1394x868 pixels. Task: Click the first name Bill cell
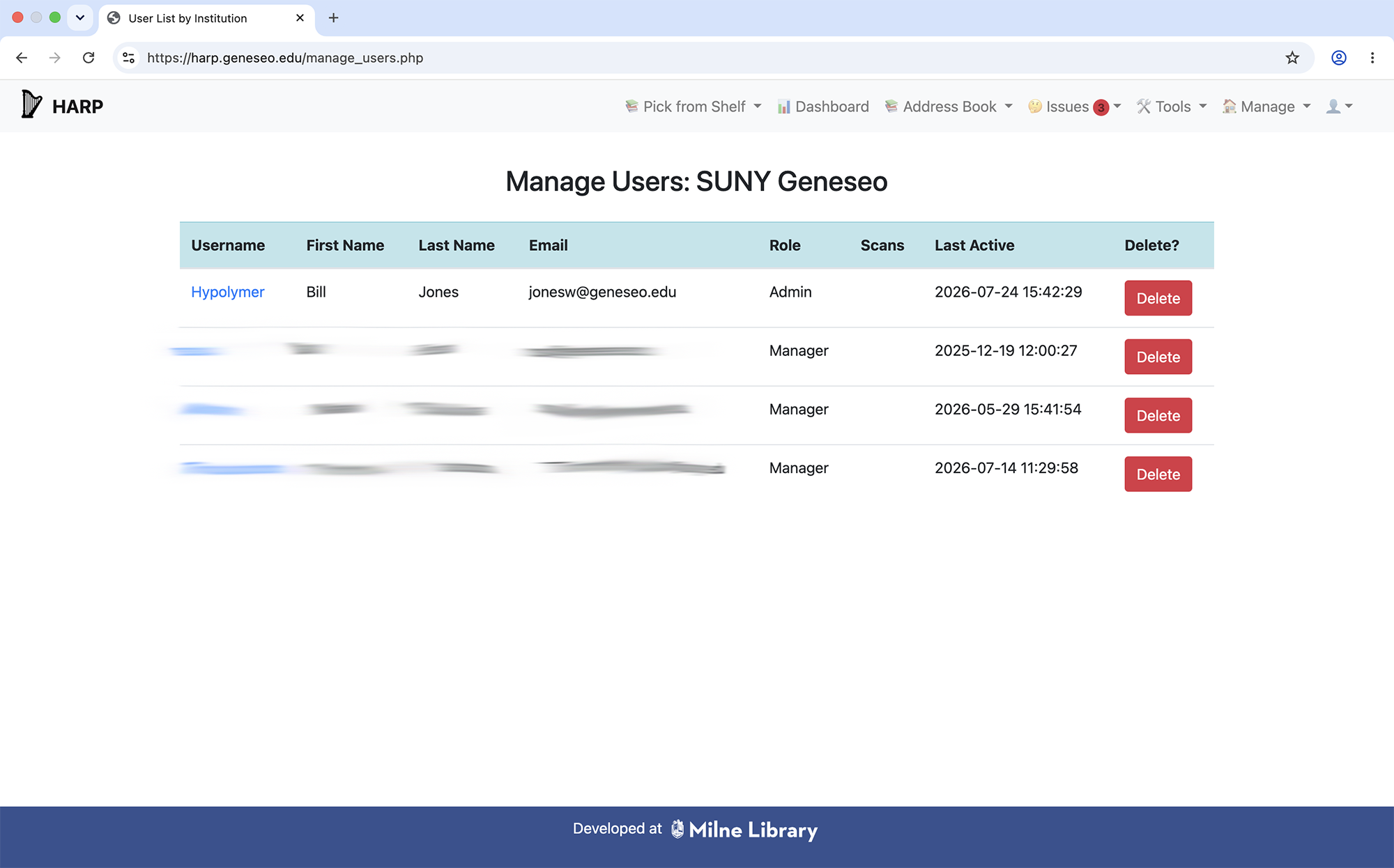coord(316,292)
